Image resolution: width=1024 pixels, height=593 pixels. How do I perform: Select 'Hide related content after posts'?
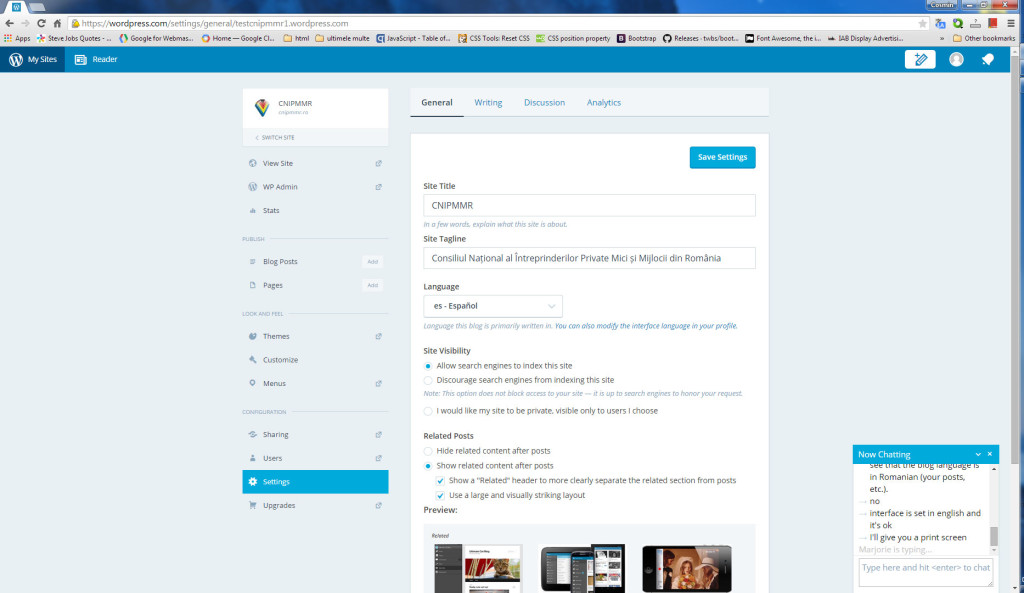pos(429,451)
